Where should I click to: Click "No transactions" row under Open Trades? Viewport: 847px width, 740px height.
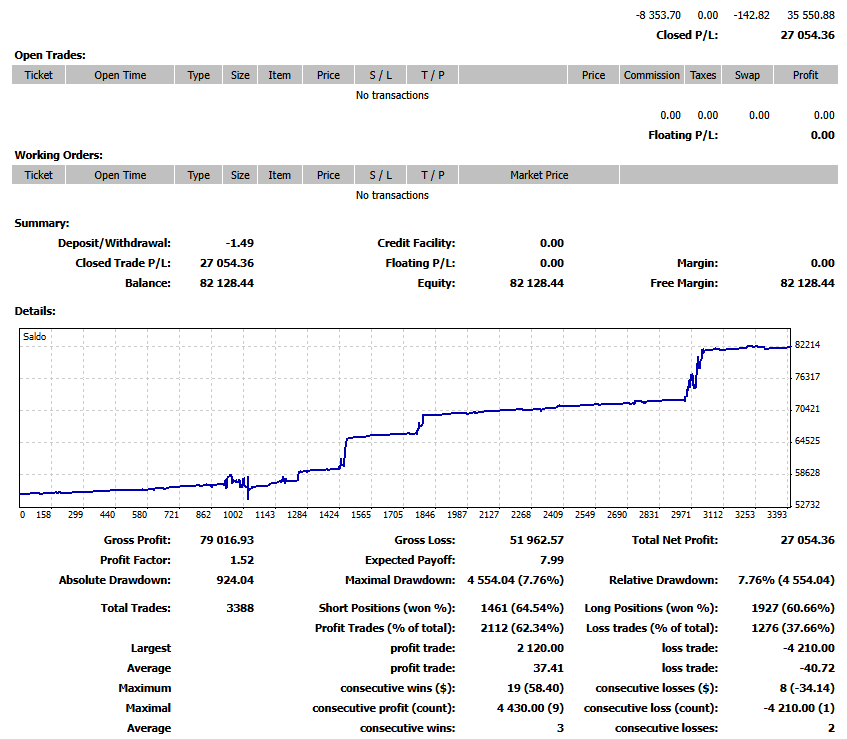392,95
